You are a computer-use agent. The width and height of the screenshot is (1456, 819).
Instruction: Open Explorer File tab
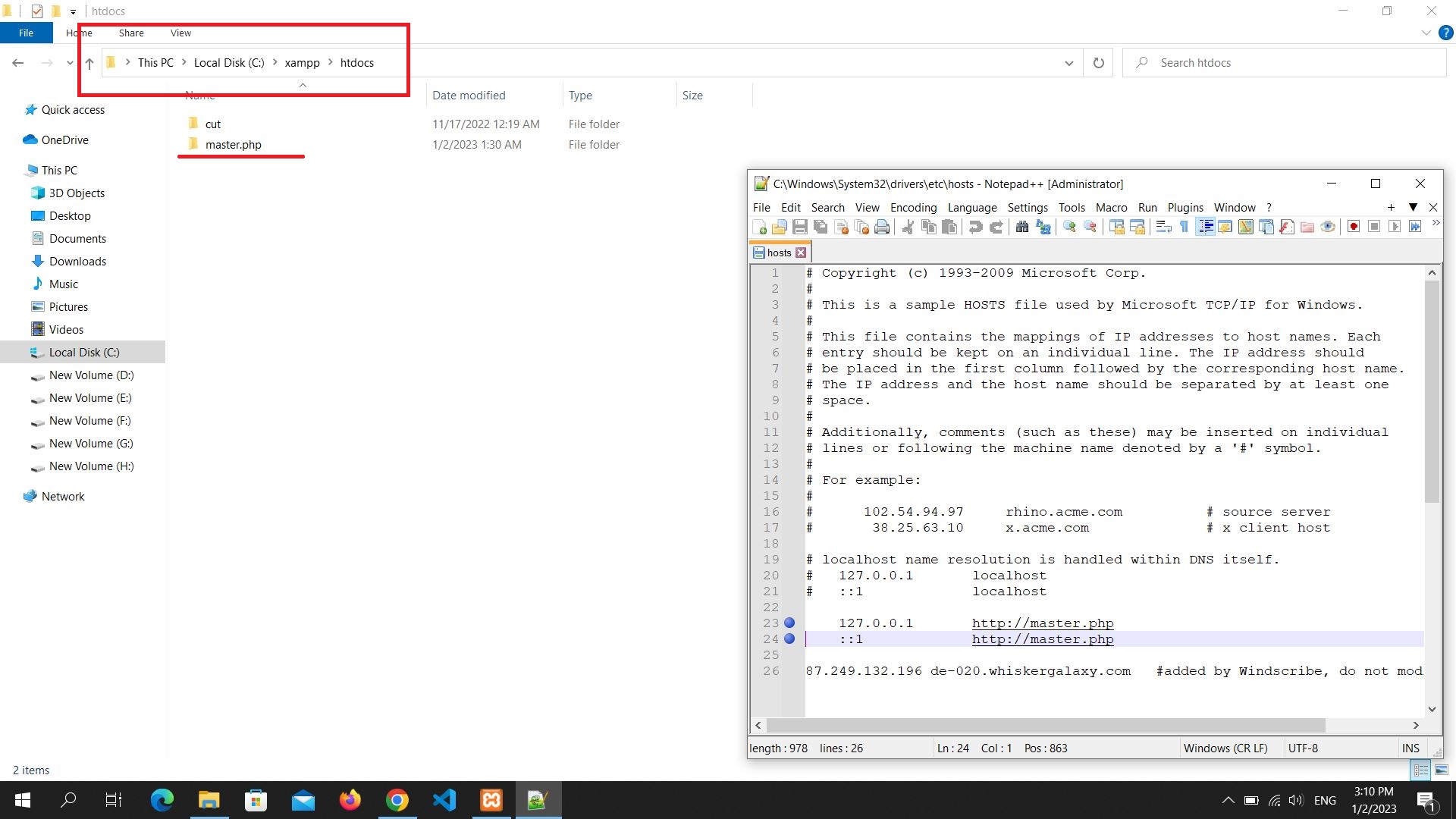pos(26,33)
